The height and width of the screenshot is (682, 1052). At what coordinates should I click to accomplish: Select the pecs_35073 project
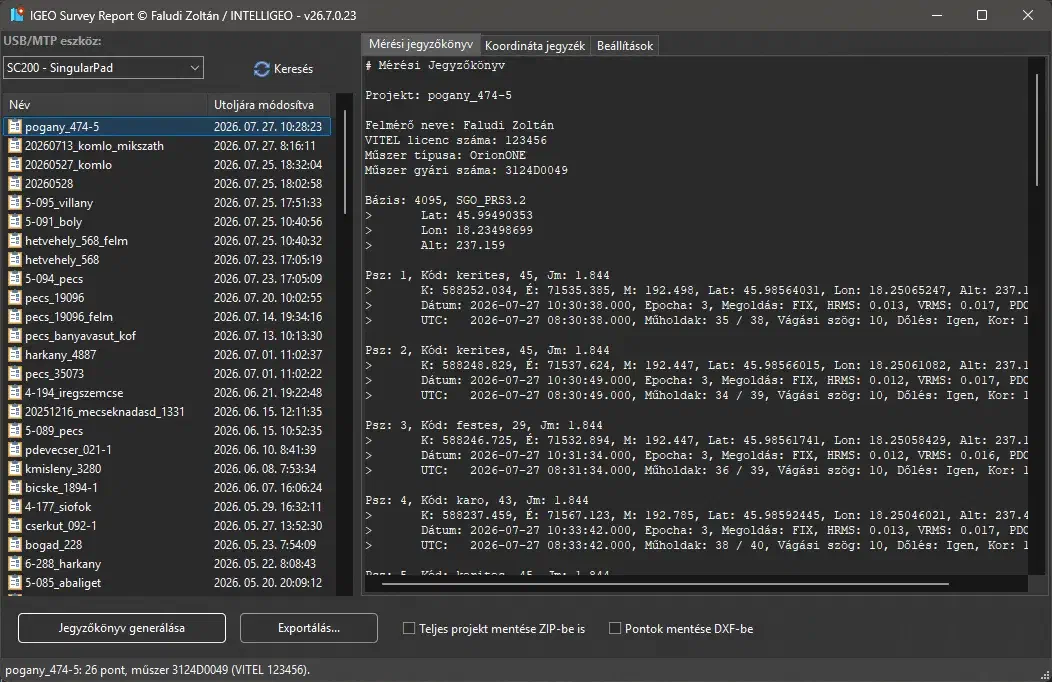click(167, 374)
